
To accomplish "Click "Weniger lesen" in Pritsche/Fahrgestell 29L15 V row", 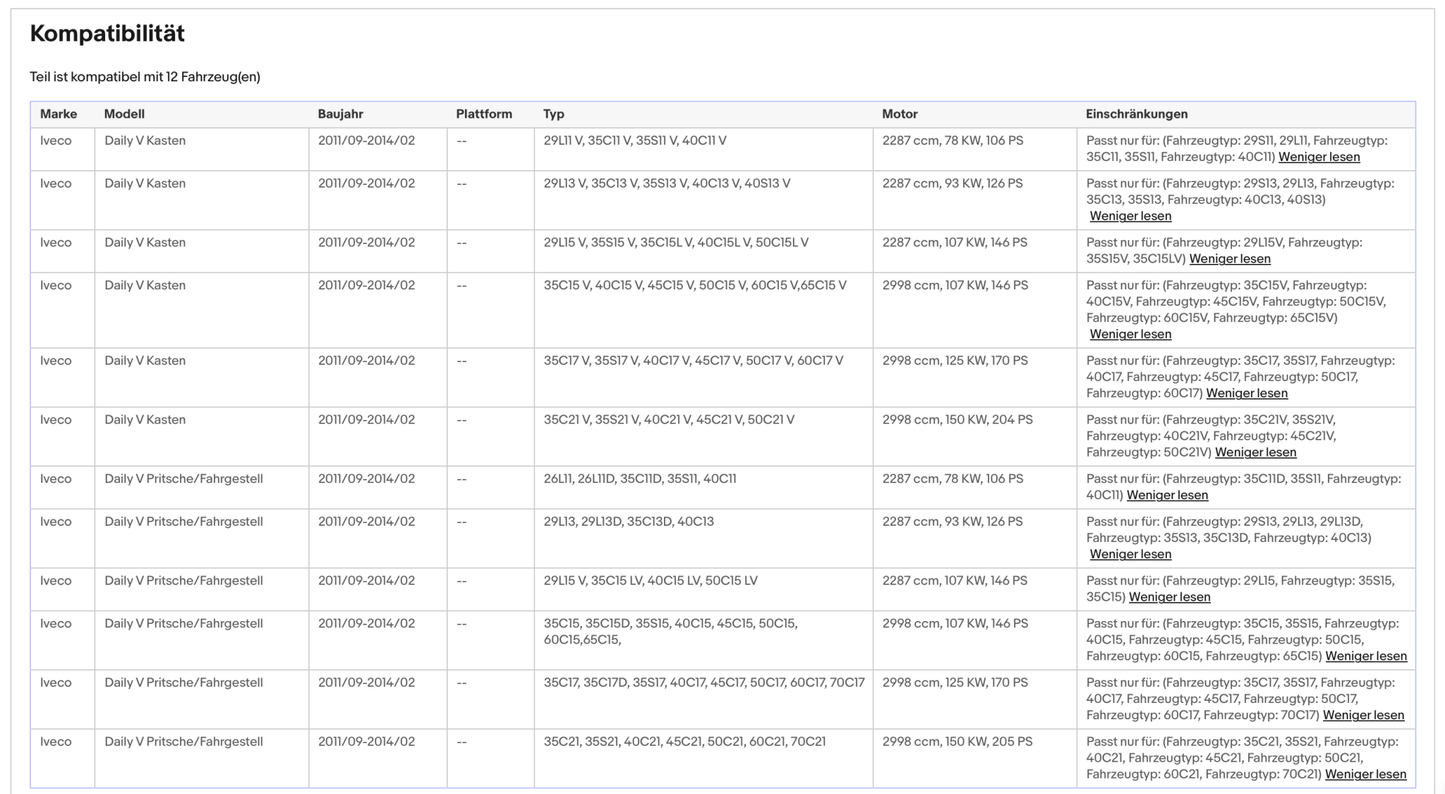I will (x=1169, y=597).
